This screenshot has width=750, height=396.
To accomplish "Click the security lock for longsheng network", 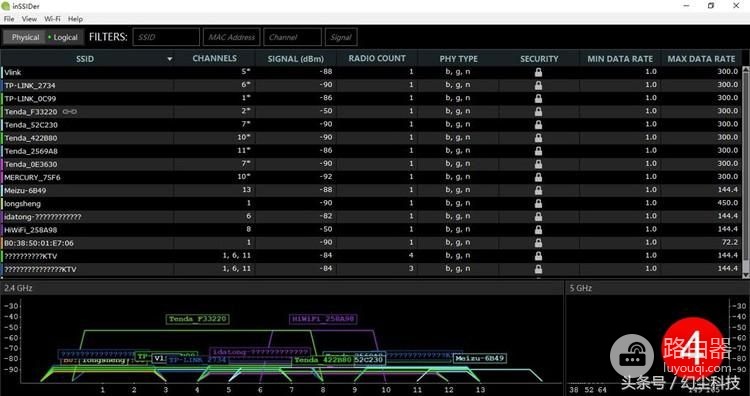I will (x=538, y=203).
